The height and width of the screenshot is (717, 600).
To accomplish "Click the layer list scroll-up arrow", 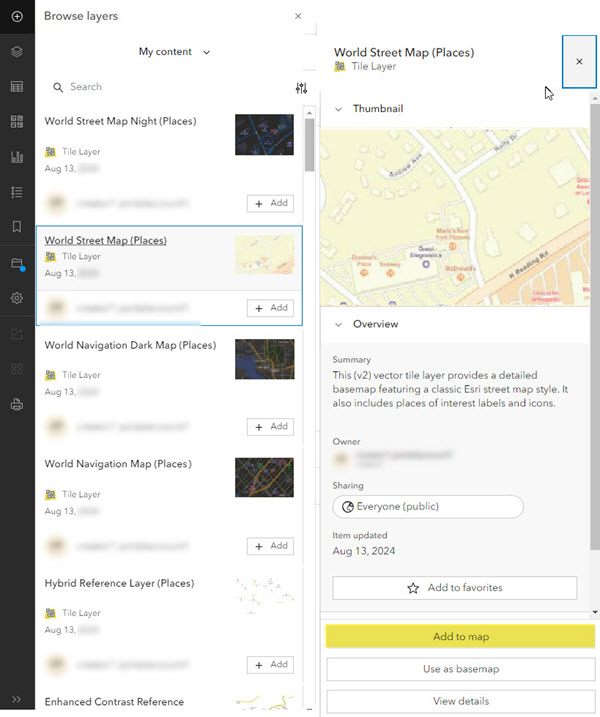I will (310, 112).
